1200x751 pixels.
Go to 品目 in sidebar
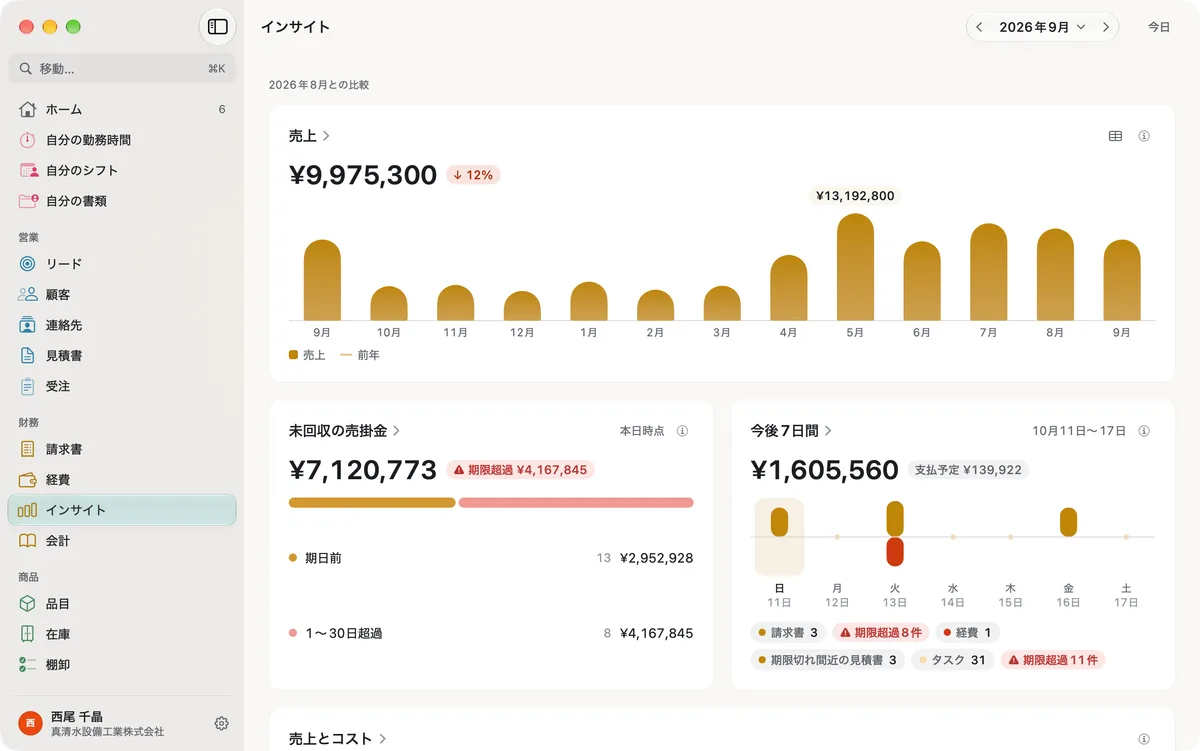click(x=122, y=604)
